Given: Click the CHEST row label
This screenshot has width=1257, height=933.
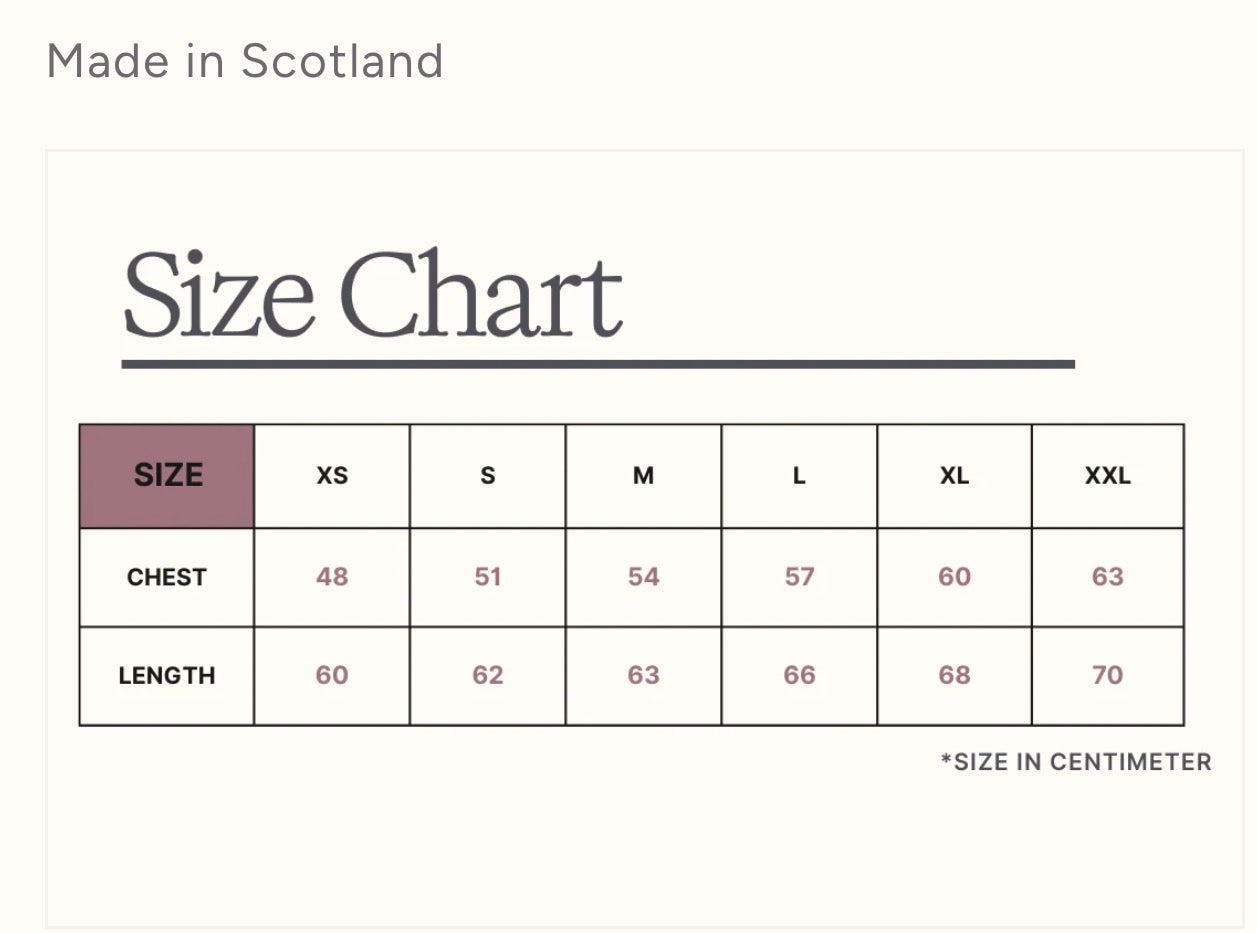Looking at the screenshot, I should click(167, 577).
